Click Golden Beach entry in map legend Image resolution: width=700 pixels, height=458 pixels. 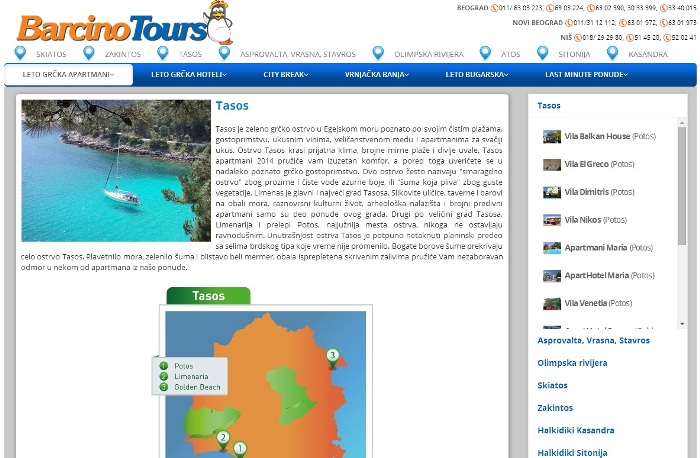point(197,387)
